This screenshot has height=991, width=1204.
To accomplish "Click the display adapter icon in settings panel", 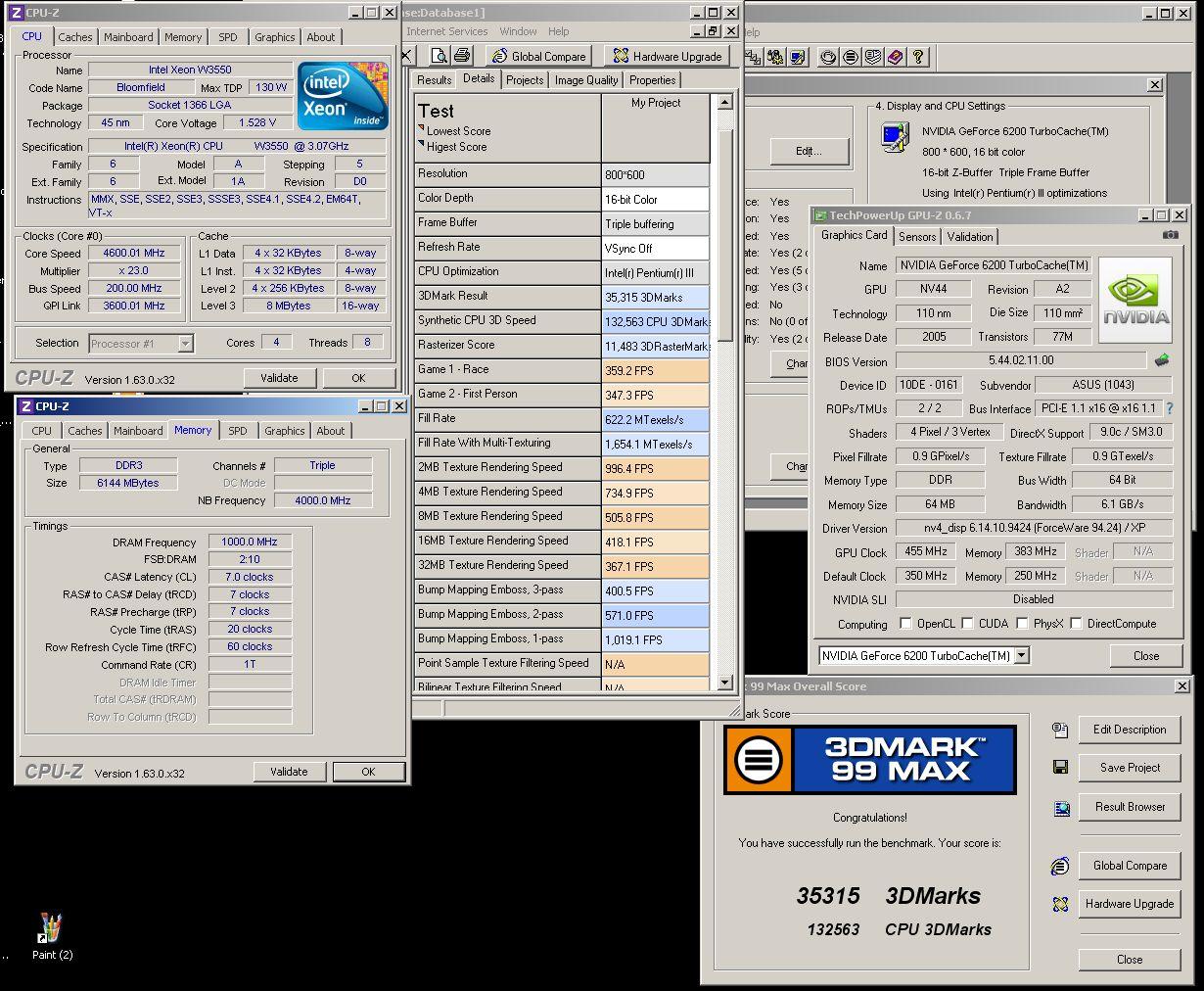I will pos(895,135).
